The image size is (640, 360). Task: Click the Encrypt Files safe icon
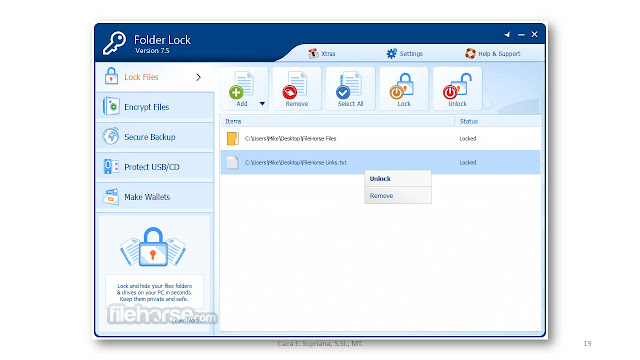coord(111,107)
